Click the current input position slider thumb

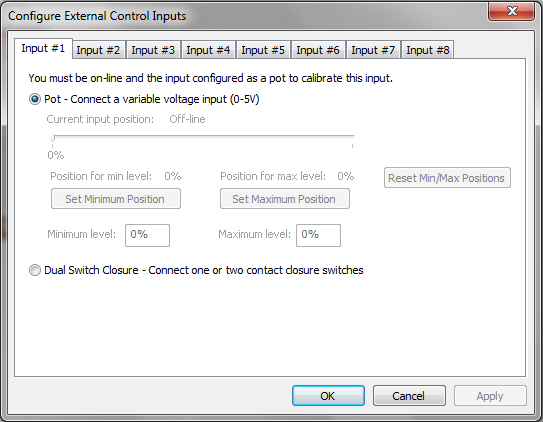52,138
